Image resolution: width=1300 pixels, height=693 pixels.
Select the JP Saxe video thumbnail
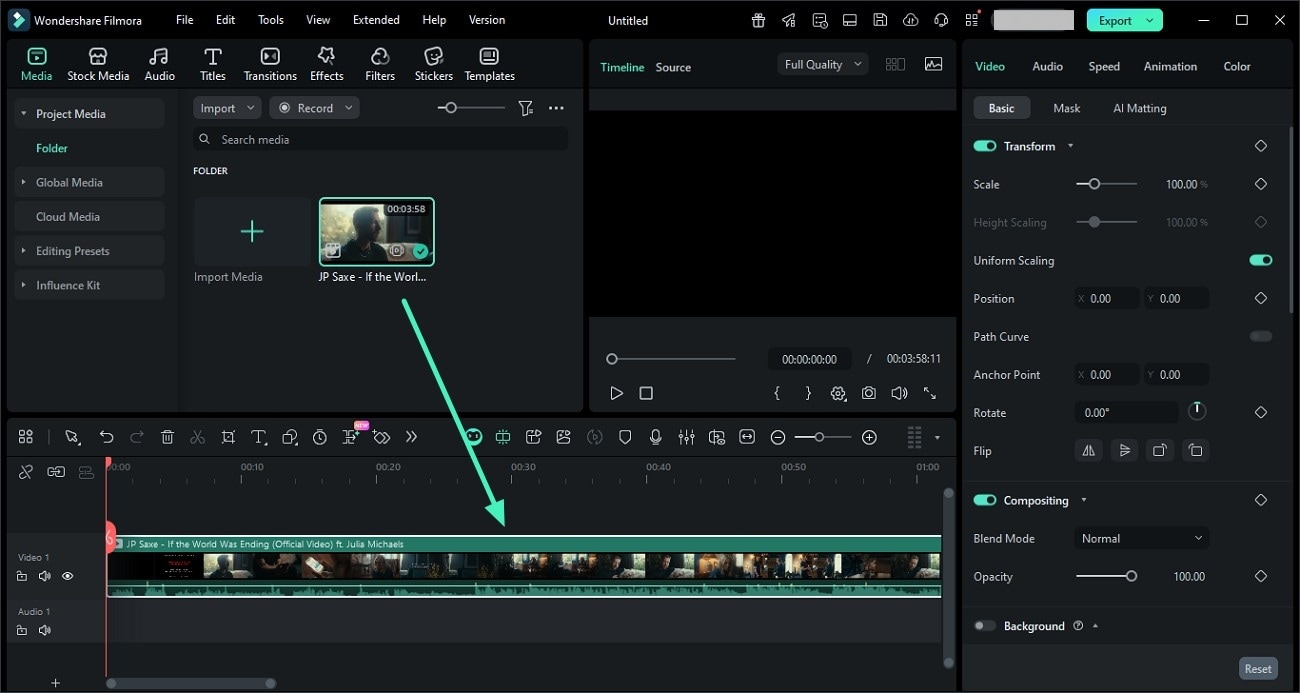point(376,231)
